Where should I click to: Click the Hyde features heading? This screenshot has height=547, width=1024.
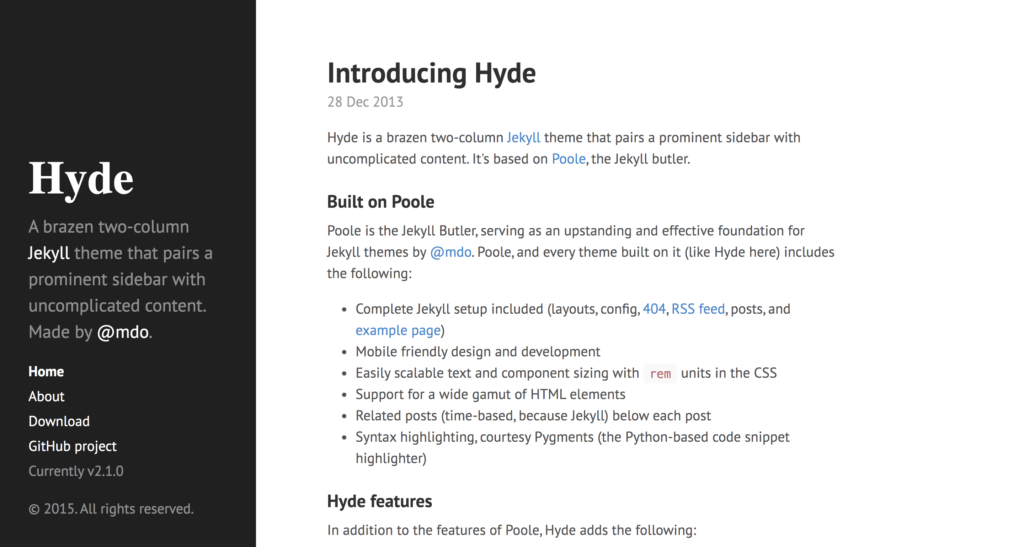pyautogui.click(x=379, y=500)
